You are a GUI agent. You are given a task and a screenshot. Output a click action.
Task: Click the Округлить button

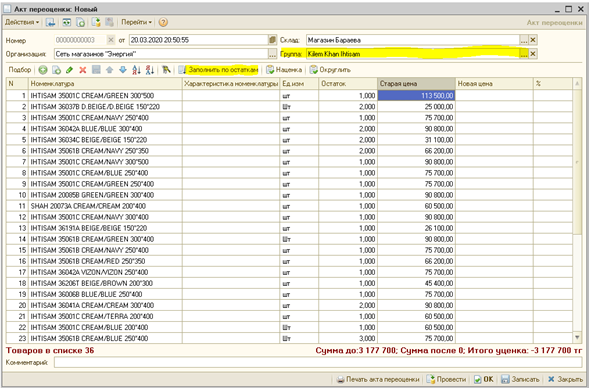click(x=330, y=70)
